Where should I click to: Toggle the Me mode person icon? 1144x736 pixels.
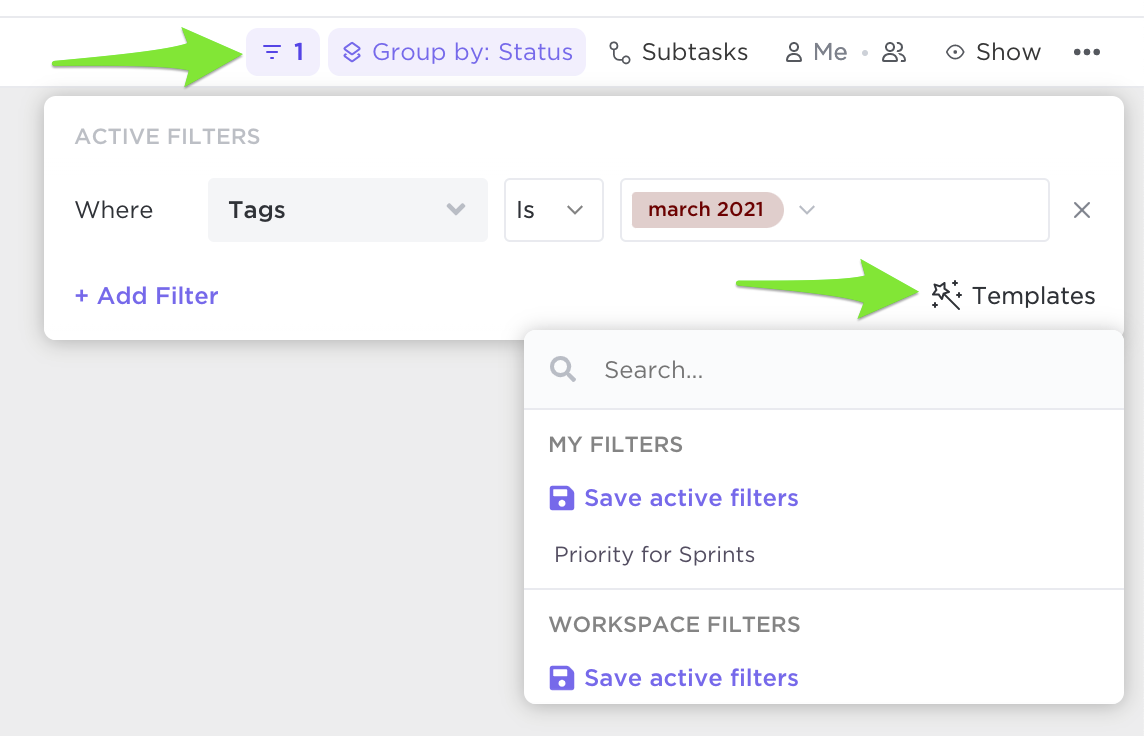[x=794, y=52]
